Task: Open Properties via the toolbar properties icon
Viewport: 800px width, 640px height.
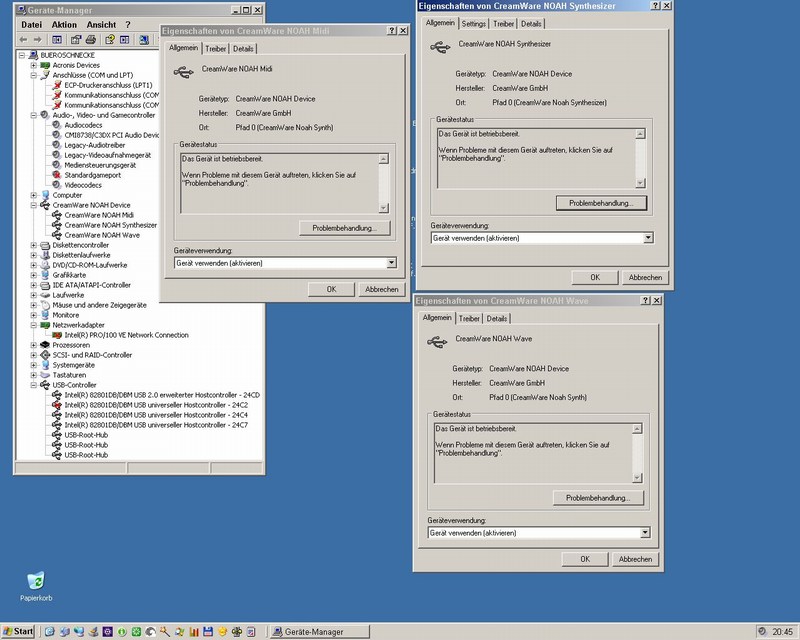Action: point(77,40)
